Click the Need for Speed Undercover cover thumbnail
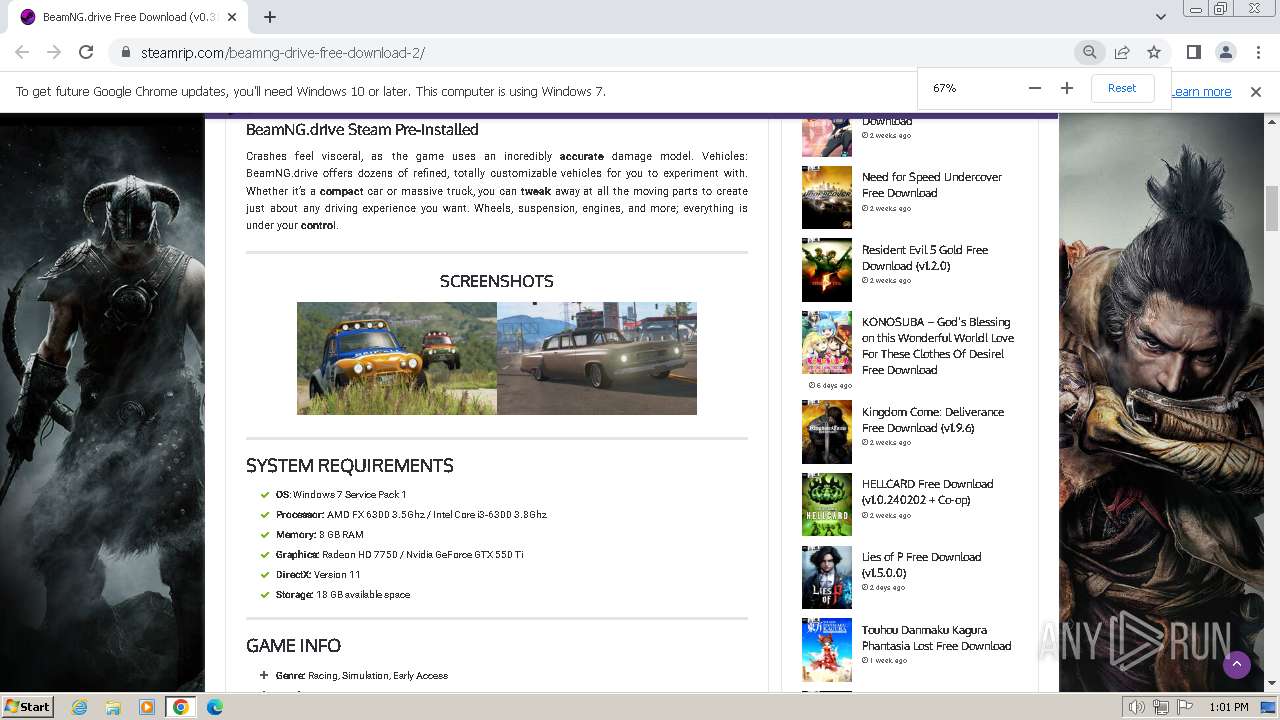The image size is (1280, 720). pos(827,198)
